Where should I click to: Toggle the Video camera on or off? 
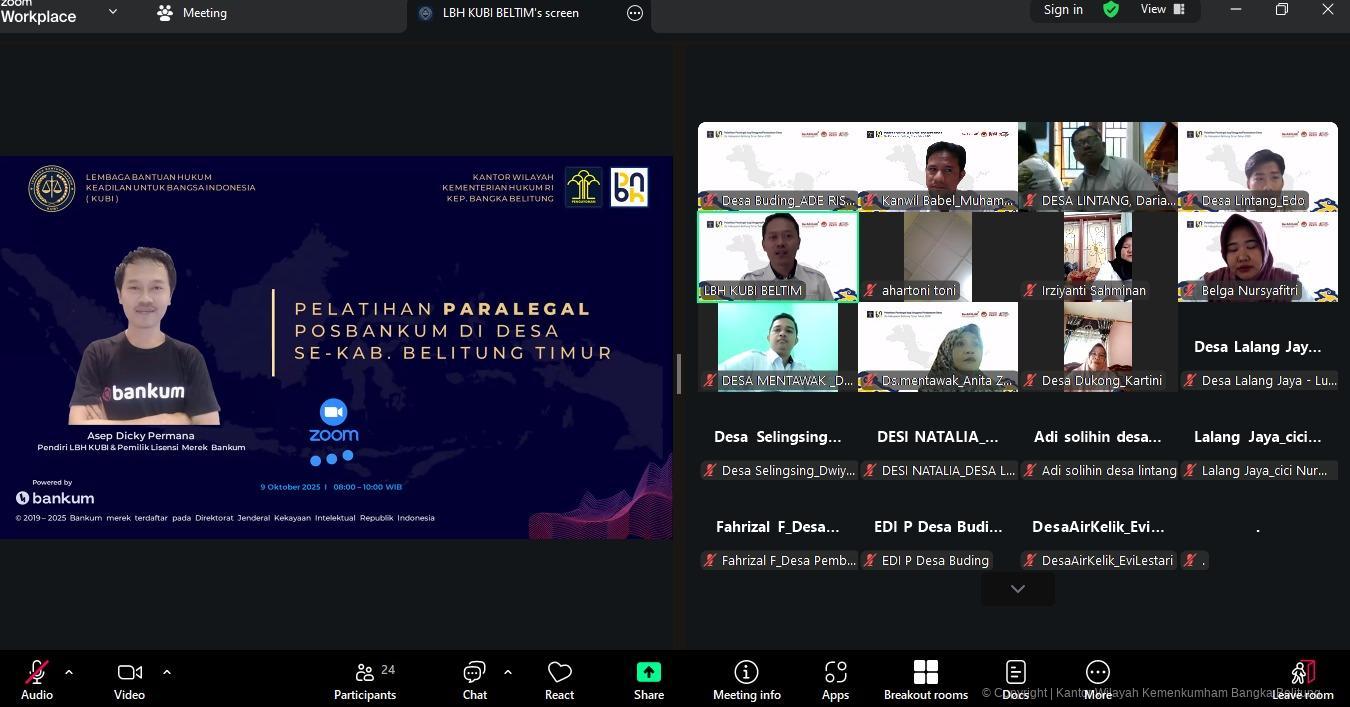[129, 680]
